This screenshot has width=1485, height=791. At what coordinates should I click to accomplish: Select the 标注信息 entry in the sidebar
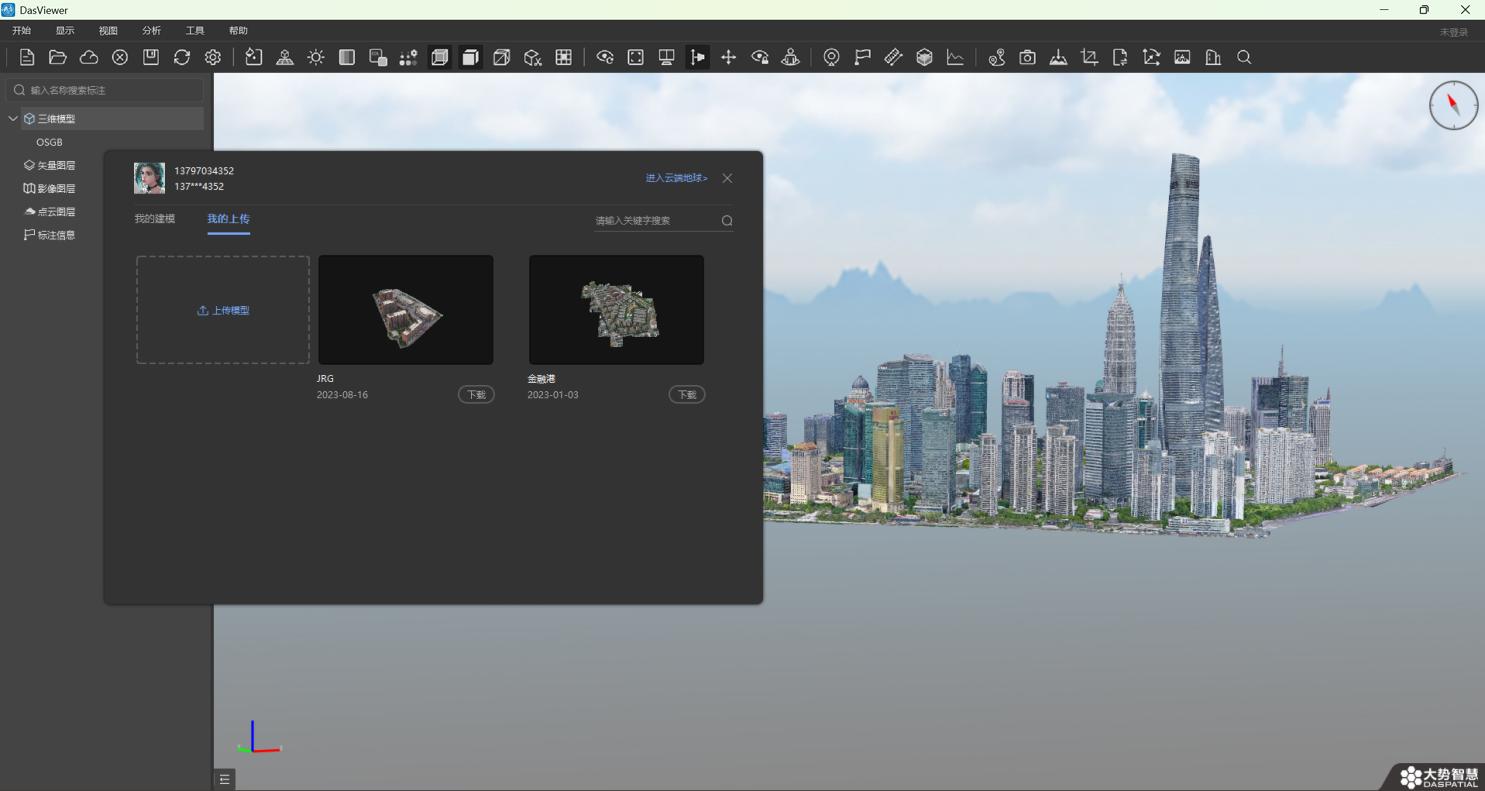[x=50, y=235]
